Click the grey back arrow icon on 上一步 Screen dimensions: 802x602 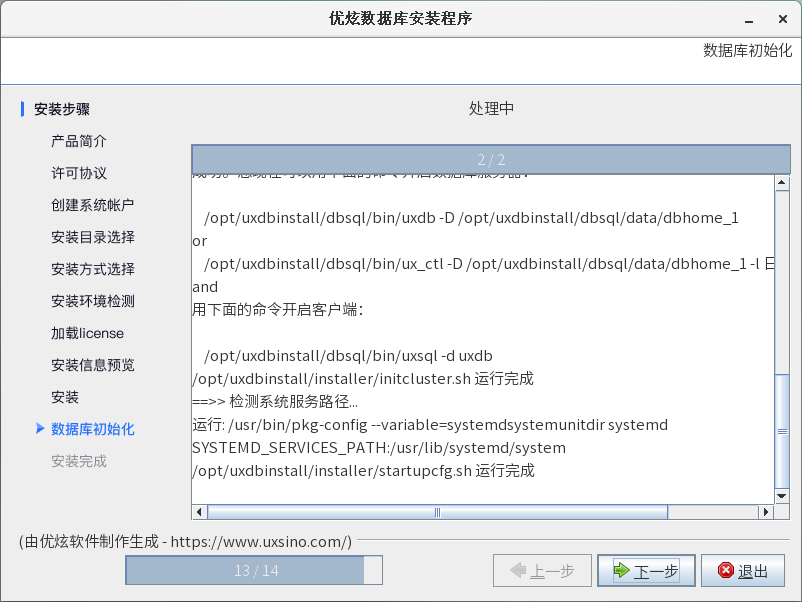(518, 571)
